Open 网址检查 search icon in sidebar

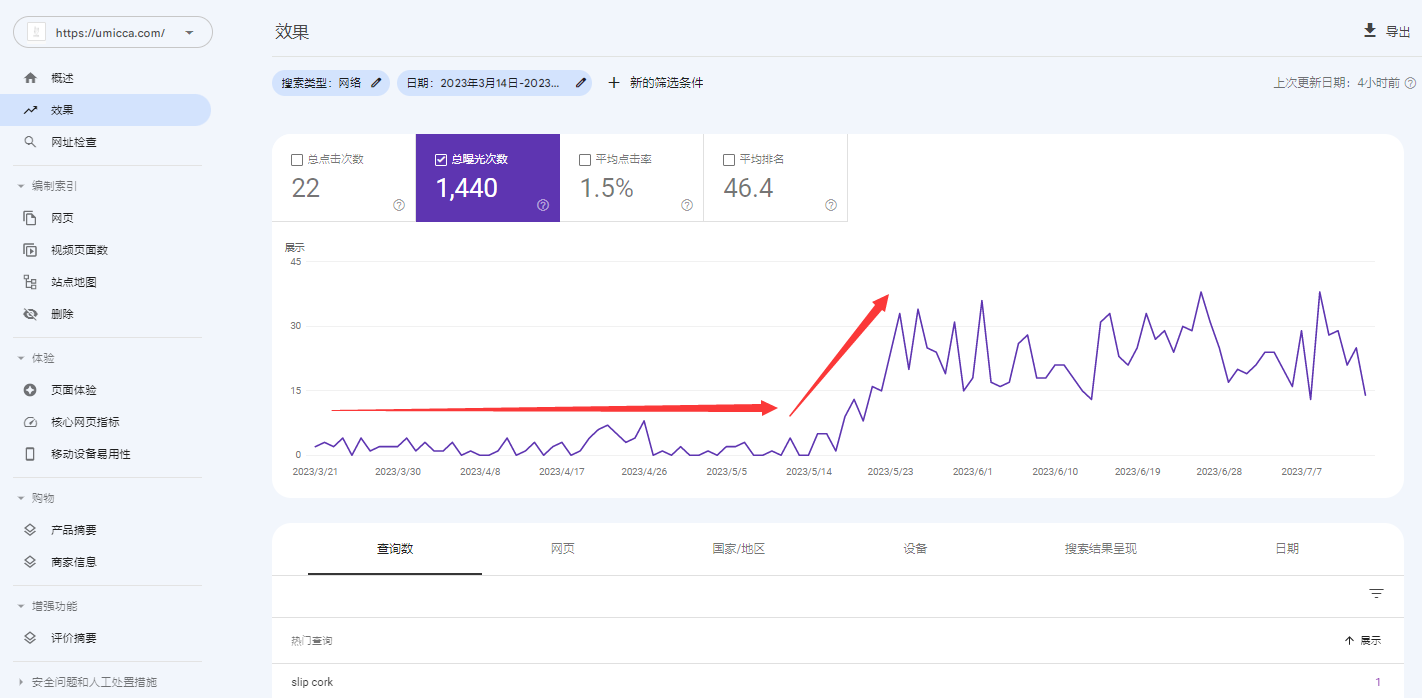(31, 142)
